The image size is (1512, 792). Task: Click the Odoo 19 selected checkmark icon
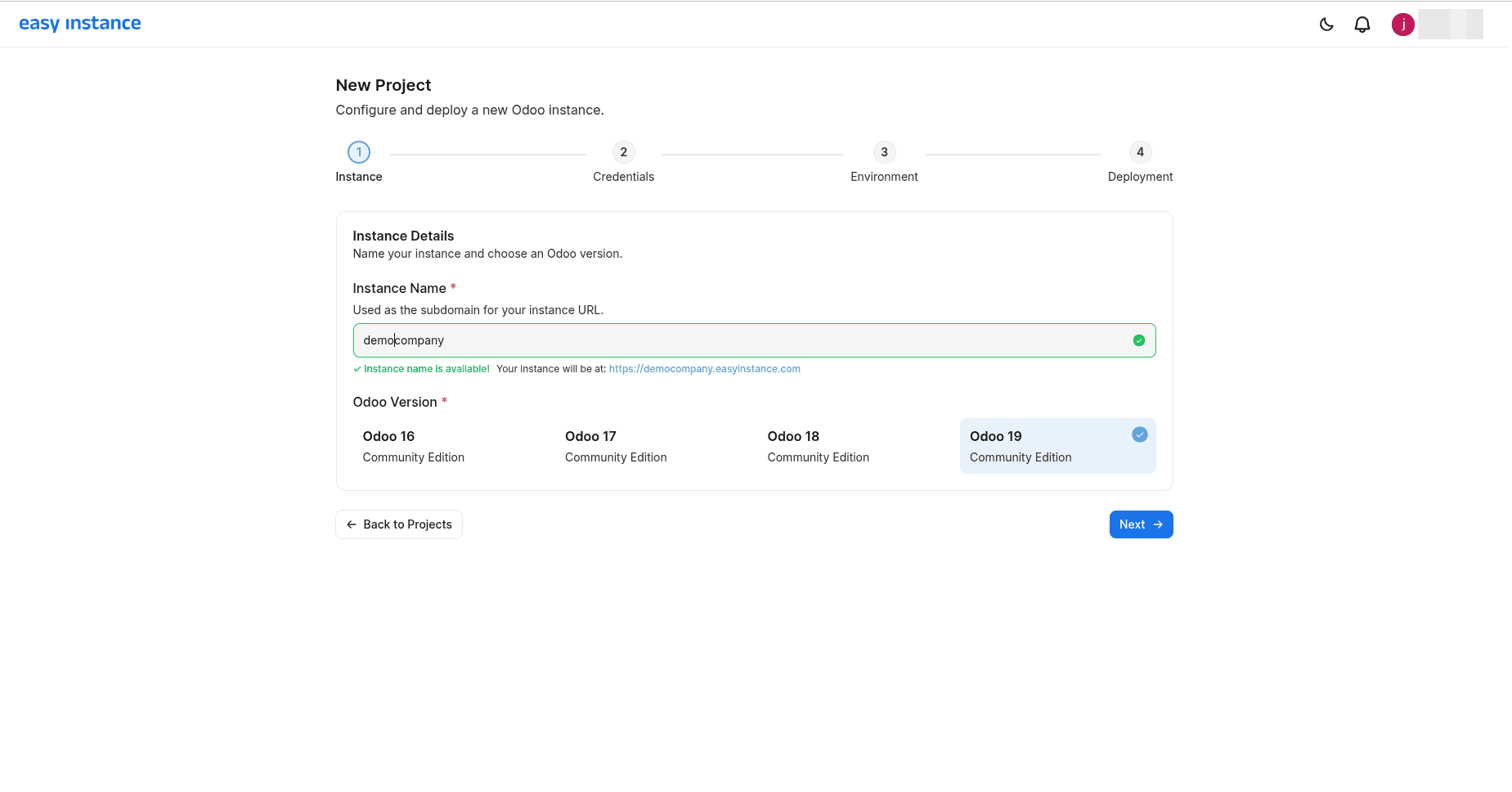pos(1140,434)
